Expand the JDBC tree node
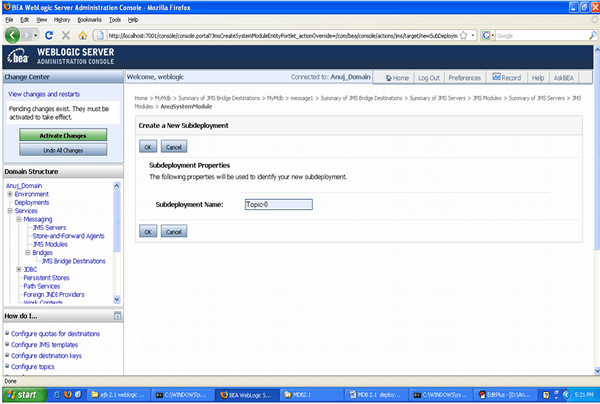 pyautogui.click(x=19, y=269)
